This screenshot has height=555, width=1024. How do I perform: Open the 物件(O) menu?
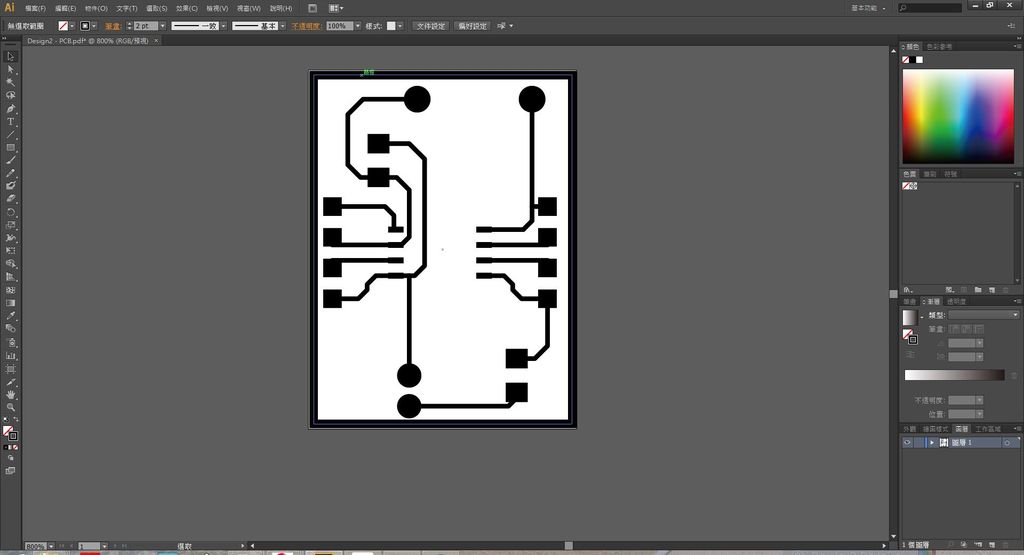(96, 8)
